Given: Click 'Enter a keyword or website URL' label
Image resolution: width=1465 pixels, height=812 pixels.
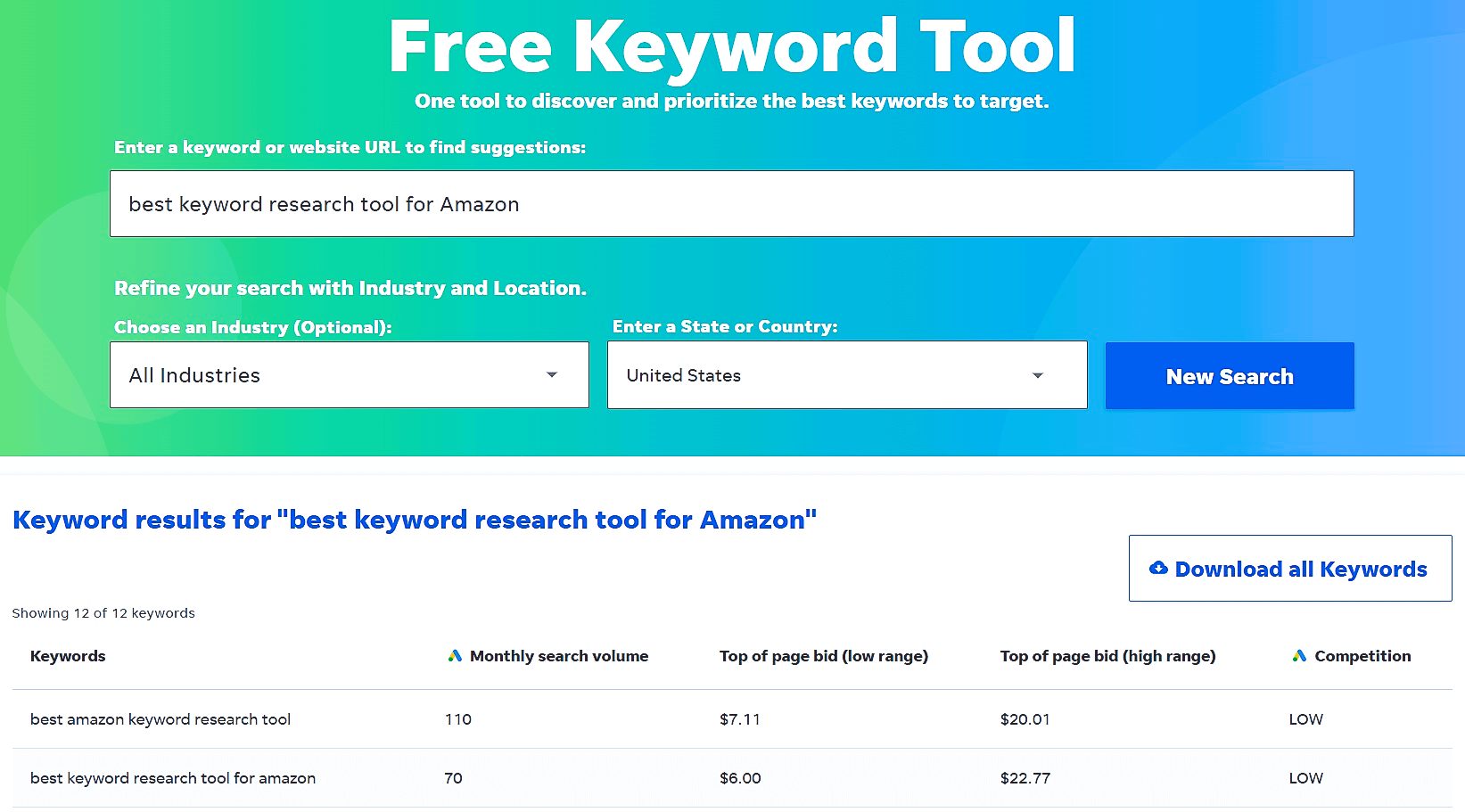Looking at the screenshot, I should click(350, 147).
